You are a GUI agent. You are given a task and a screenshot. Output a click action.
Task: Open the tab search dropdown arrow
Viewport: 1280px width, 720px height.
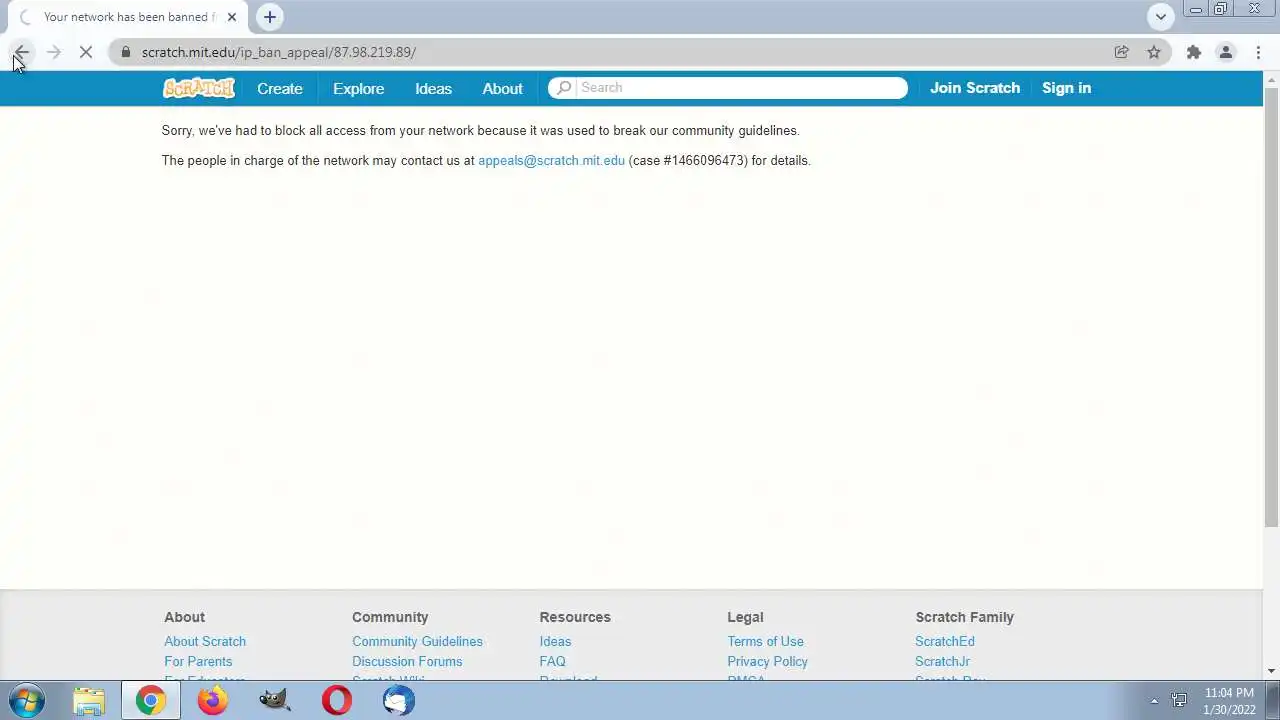(1160, 17)
